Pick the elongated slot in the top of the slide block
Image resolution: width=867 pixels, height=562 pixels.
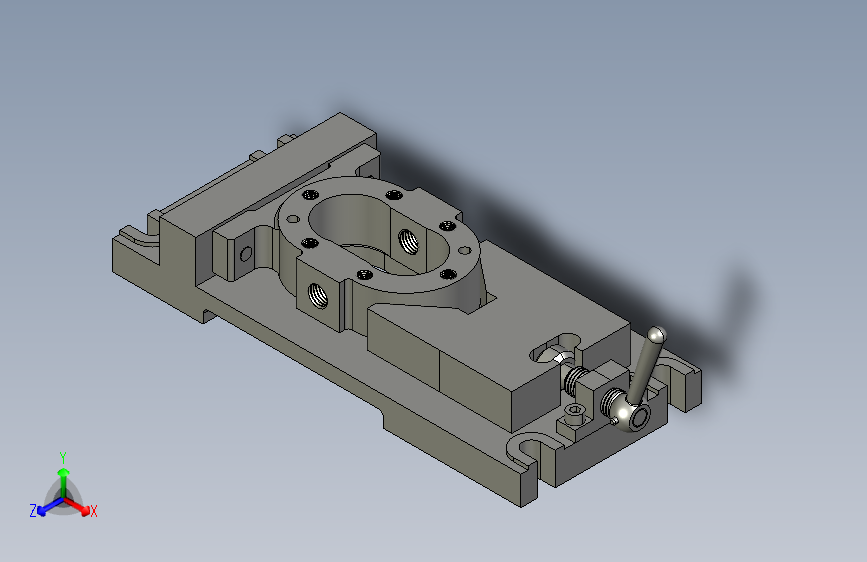coord(555,348)
